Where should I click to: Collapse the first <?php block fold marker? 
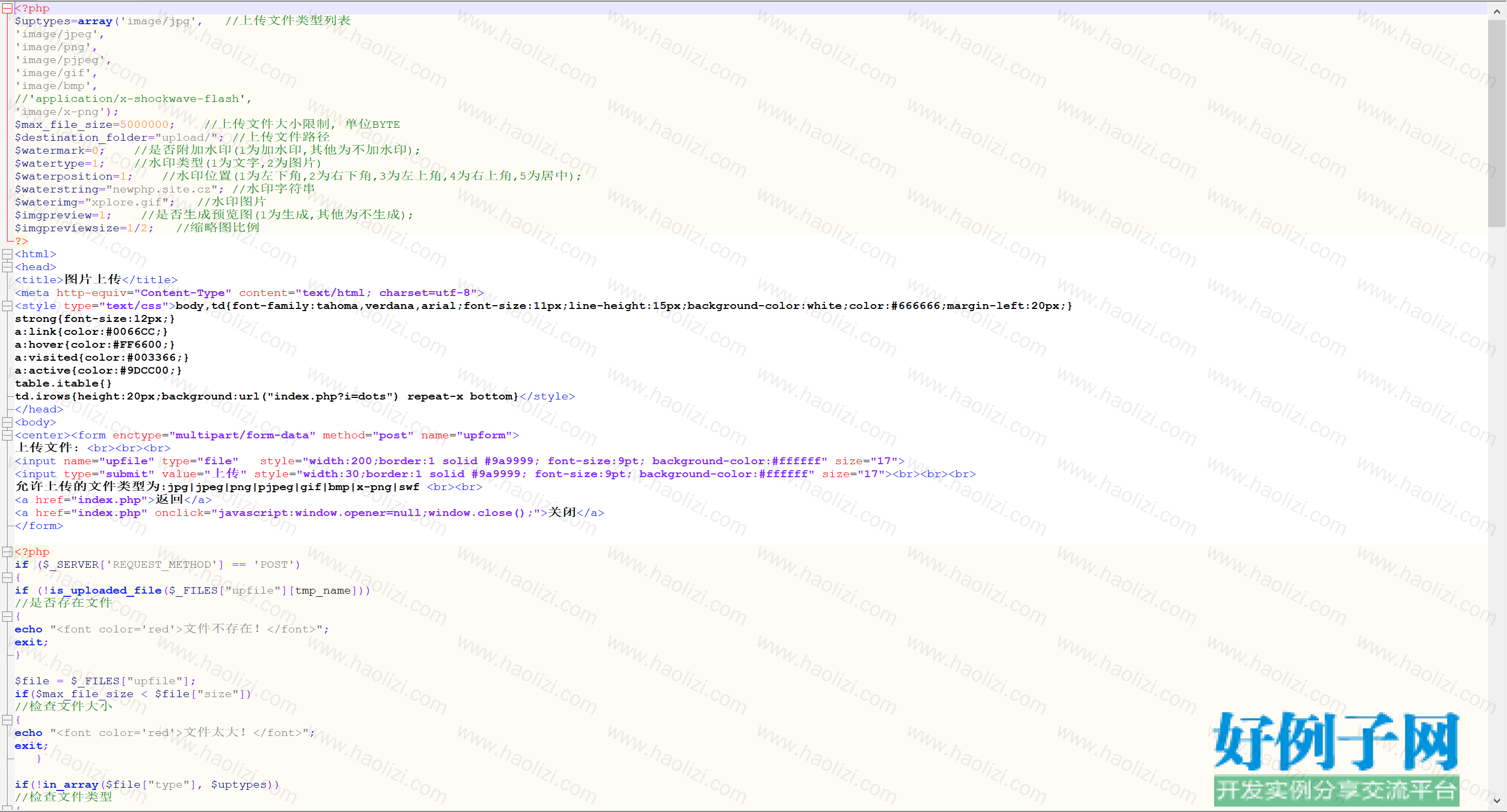tap(7, 8)
